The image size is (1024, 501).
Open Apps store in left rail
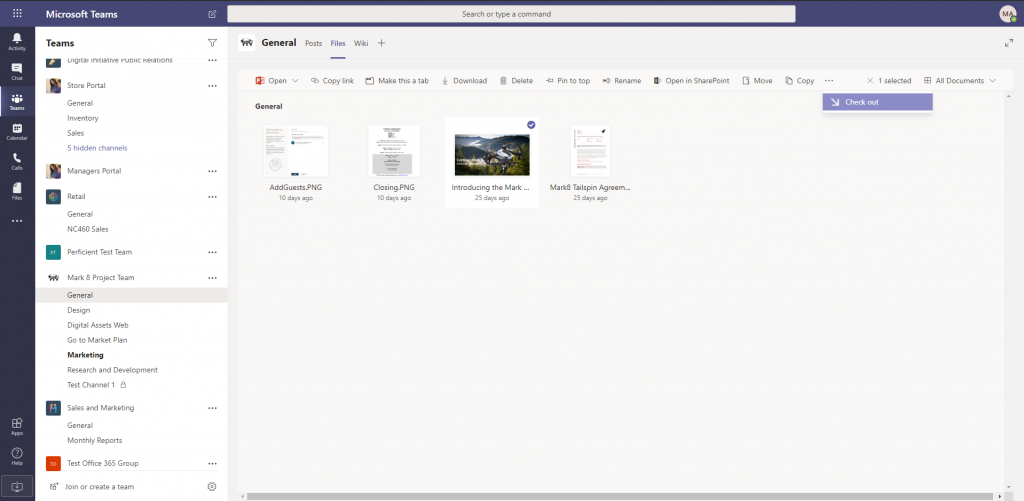(x=17, y=427)
